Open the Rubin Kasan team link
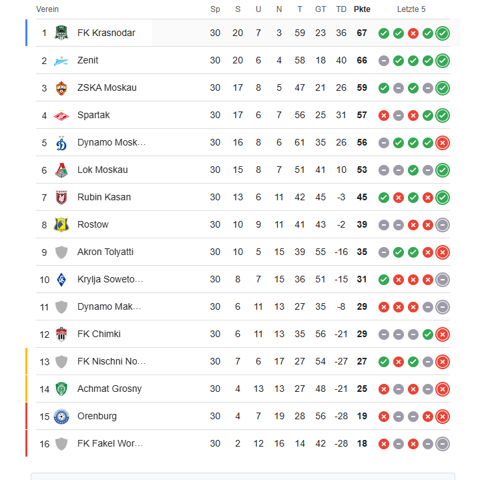 point(104,197)
